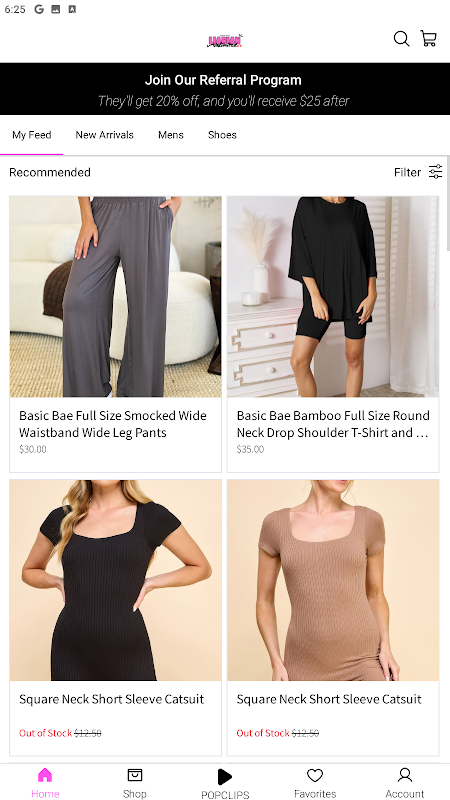Open Bamboo Drop Shoulder T-Shirt title

(x=333, y=424)
